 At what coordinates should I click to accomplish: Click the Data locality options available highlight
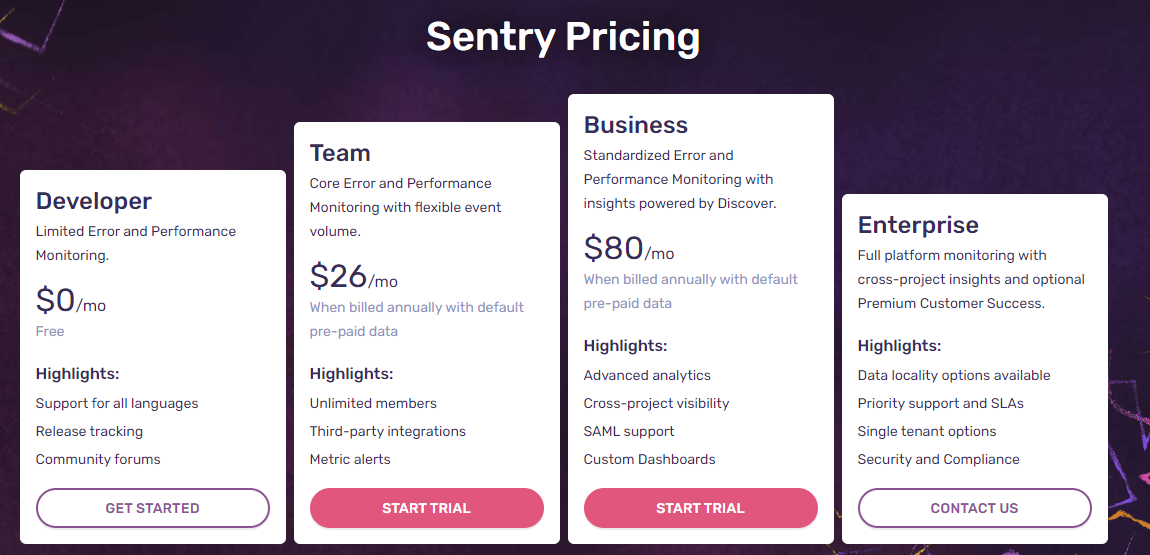tap(954, 375)
